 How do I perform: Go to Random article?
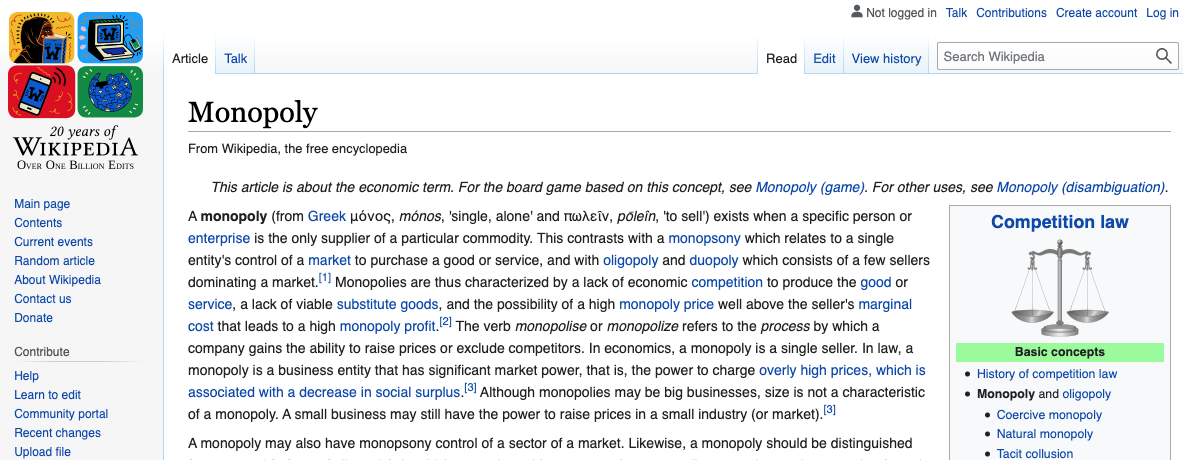(x=54, y=261)
